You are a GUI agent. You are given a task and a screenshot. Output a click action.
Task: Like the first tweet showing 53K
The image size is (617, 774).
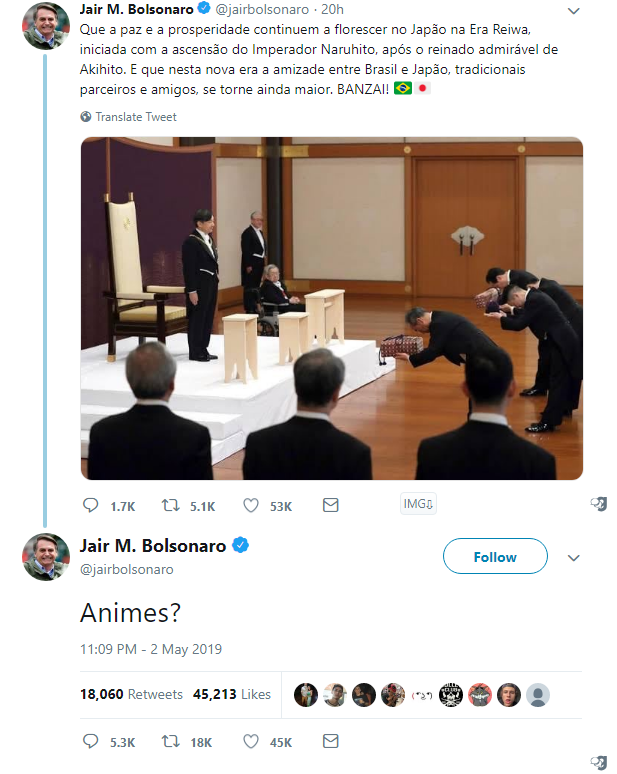pyautogui.click(x=251, y=506)
